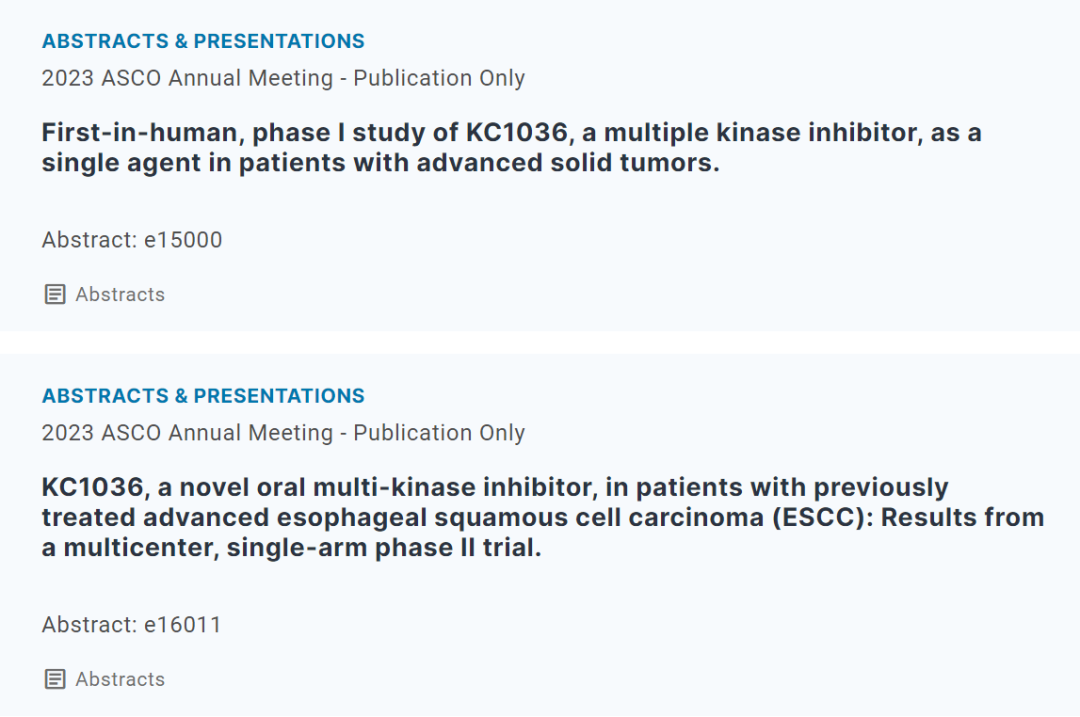Click the word "Abstract:" before e15000
Image resolution: width=1080 pixels, height=717 pixels.
coord(89,240)
